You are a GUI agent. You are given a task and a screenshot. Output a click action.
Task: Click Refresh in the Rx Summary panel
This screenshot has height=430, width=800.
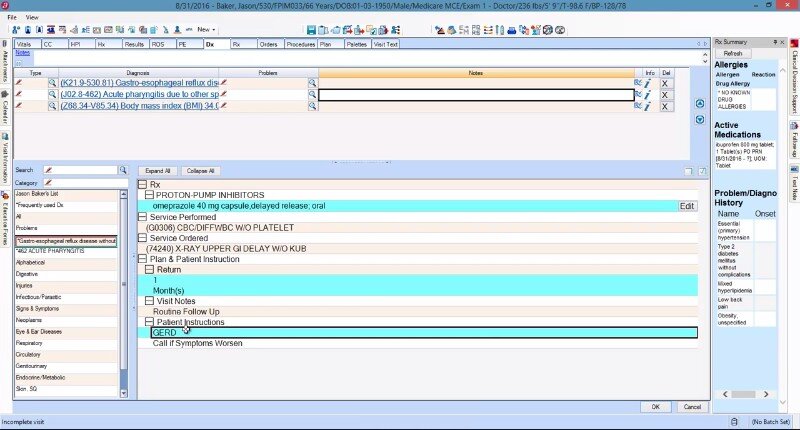tap(733, 53)
